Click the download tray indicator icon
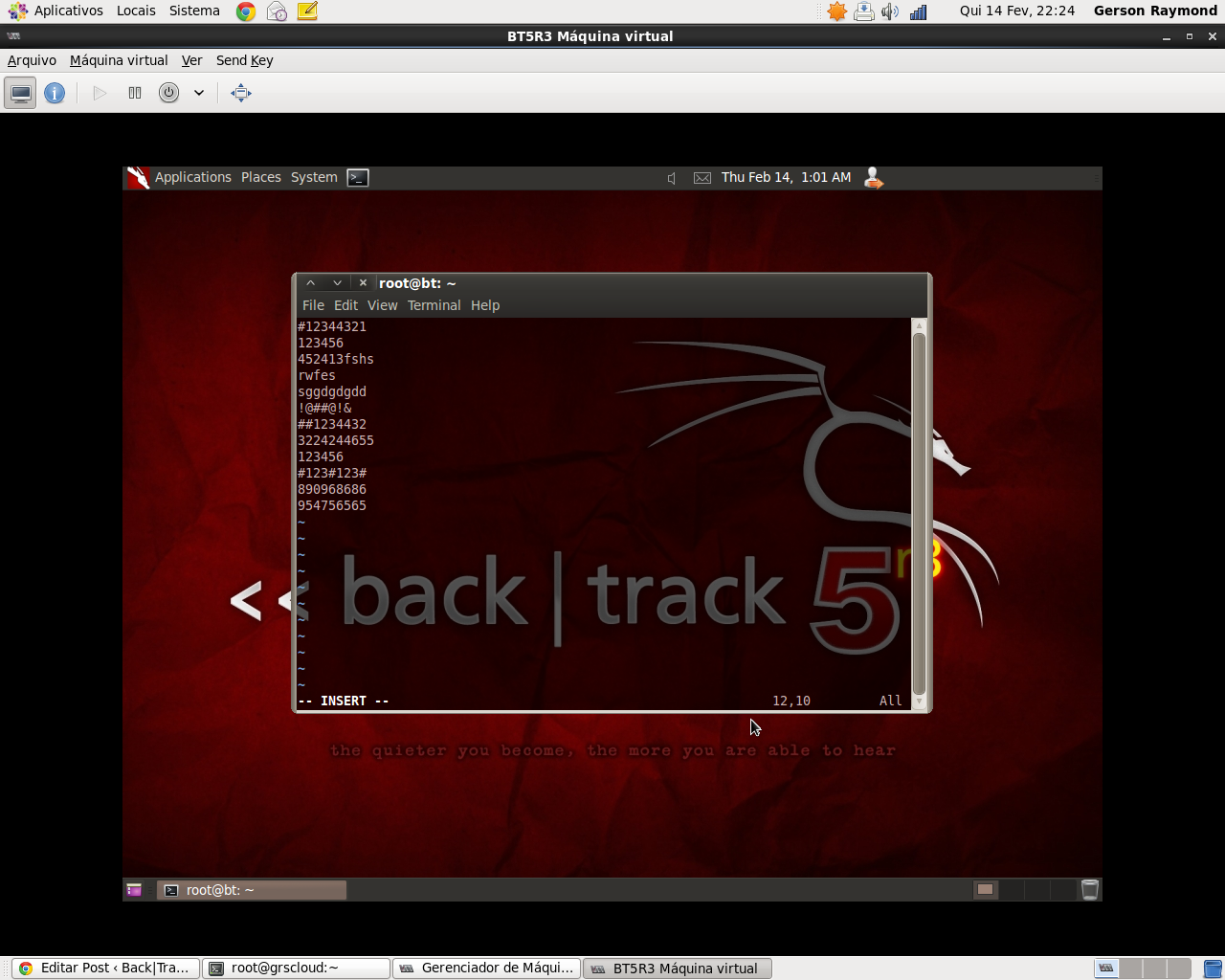 pyautogui.click(x=864, y=11)
